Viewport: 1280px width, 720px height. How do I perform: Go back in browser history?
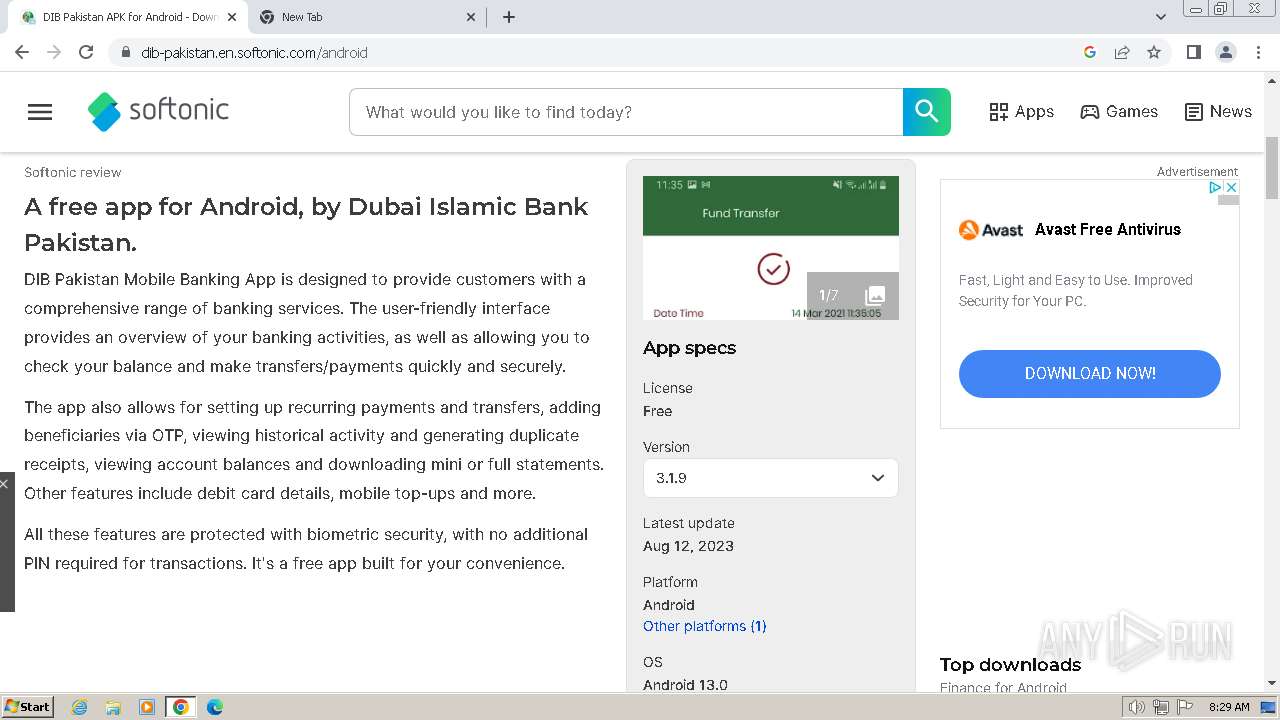[22, 52]
